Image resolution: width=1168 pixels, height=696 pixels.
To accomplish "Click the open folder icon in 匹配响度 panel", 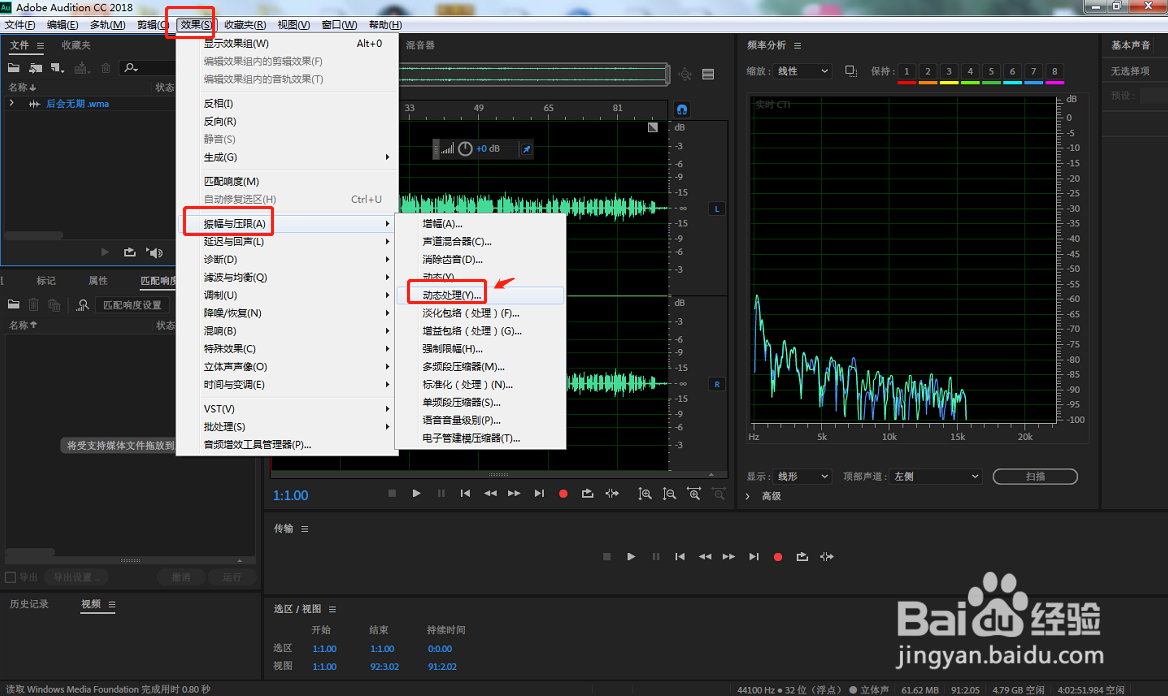I will click(x=13, y=305).
